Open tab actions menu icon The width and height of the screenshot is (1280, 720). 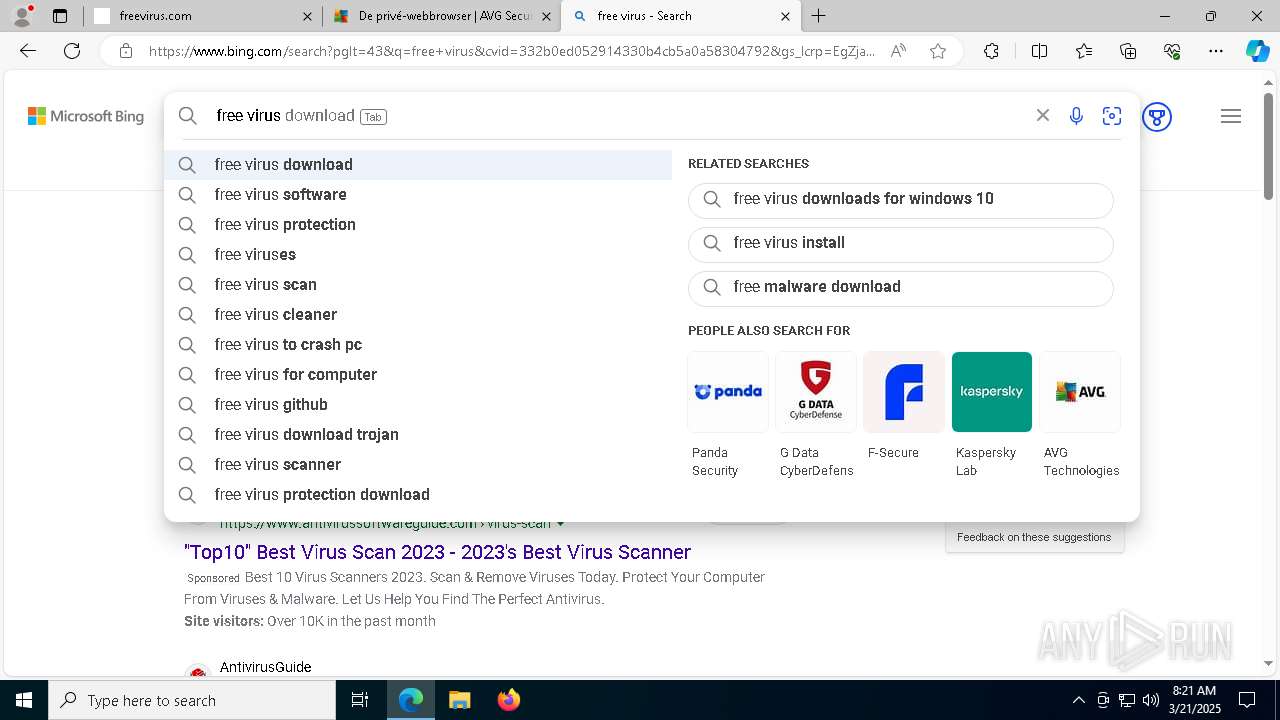click(60, 16)
